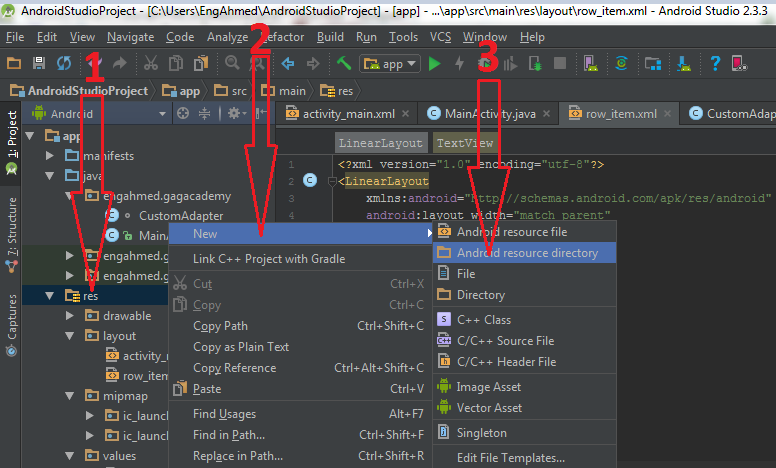Open the VCS menu
776x468 pixels.
click(440, 37)
